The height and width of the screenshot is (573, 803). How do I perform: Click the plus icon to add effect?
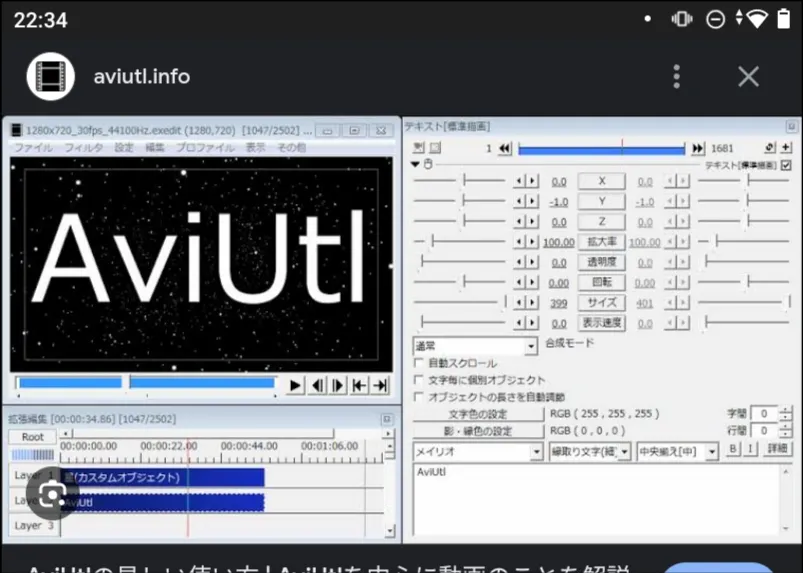[x=786, y=147]
